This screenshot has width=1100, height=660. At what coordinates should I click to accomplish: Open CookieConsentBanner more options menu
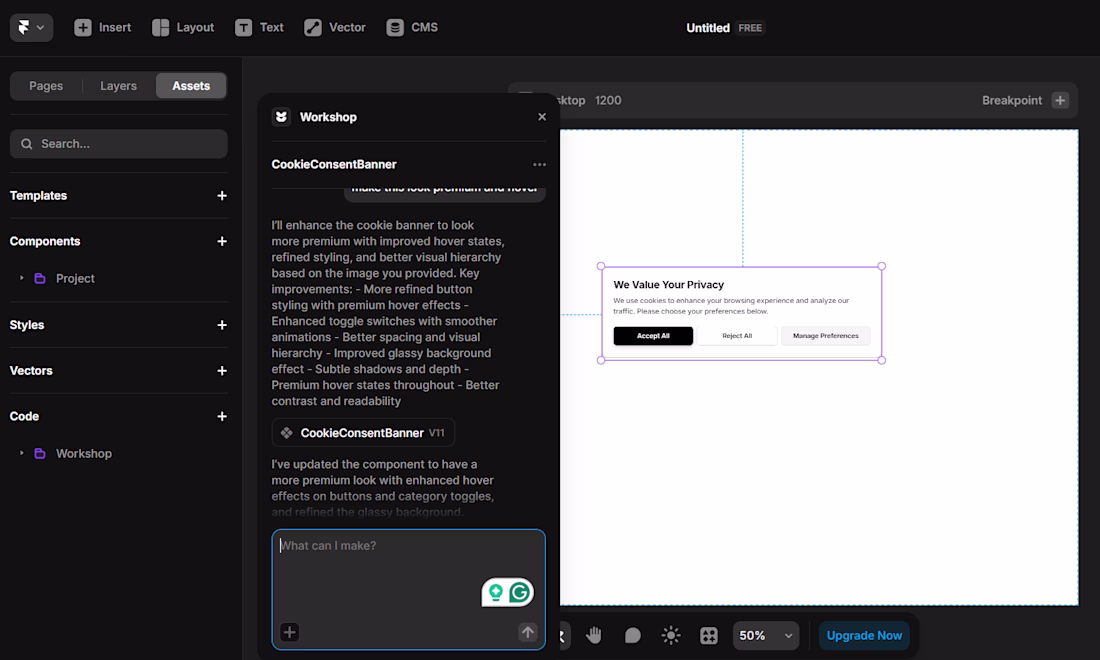(539, 165)
